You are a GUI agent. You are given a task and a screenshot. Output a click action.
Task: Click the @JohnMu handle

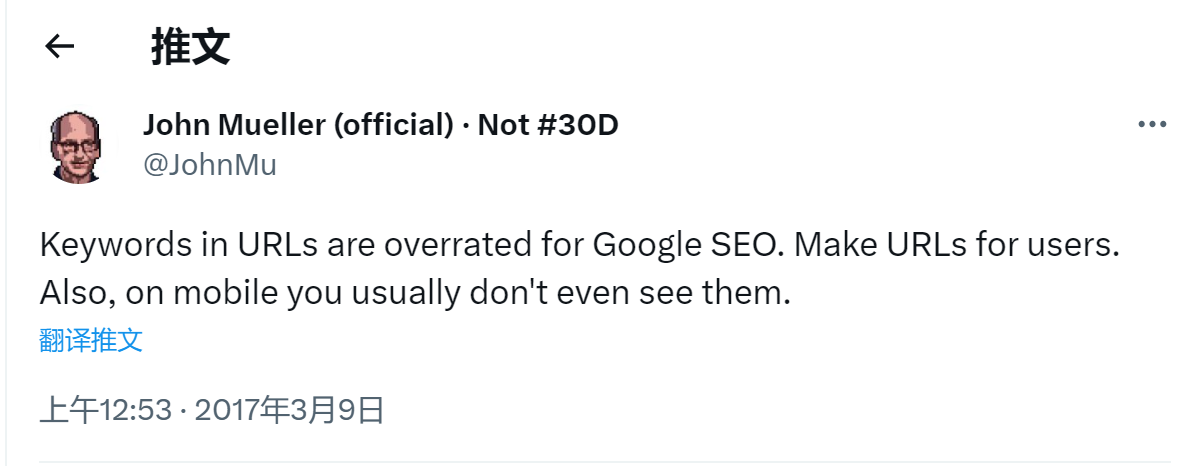pos(210,164)
